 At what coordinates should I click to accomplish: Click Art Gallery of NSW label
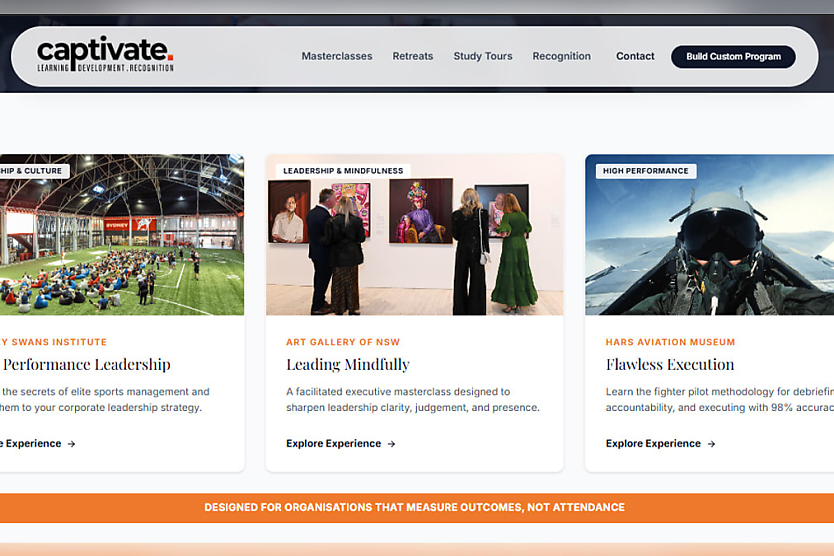click(x=343, y=342)
